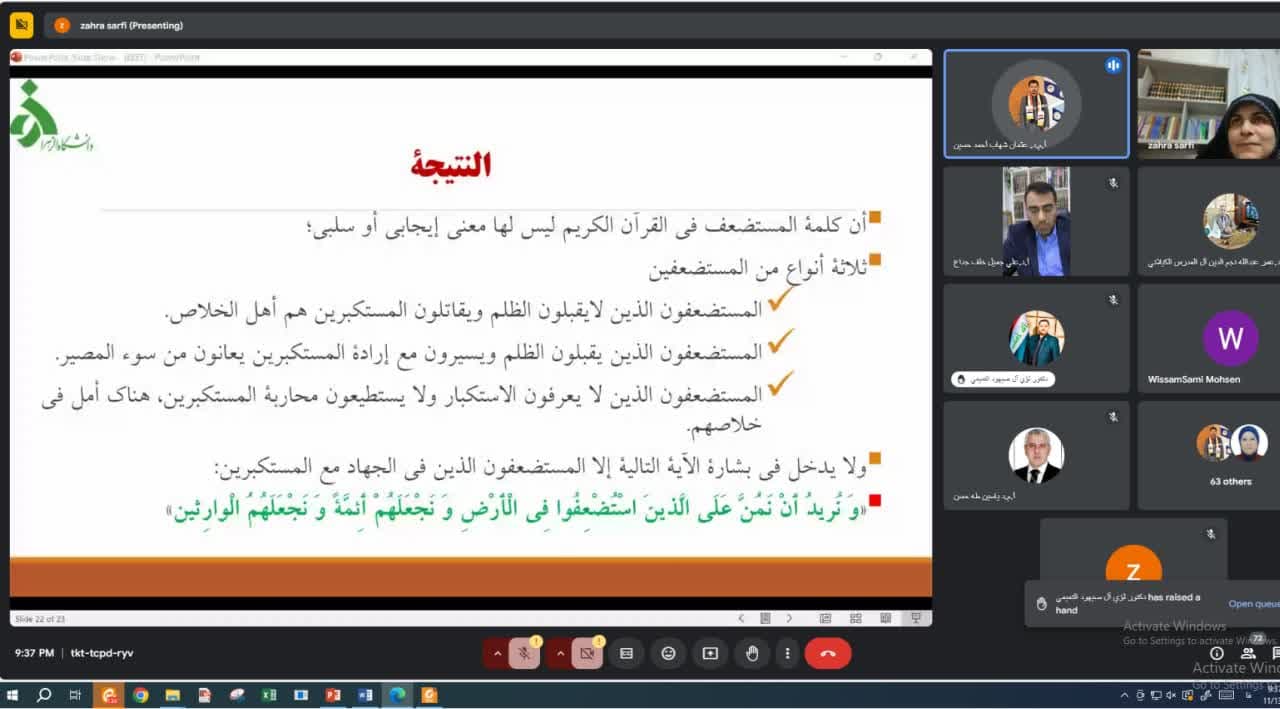The width and height of the screenshot is (1280, 709).
Task: Open the 63 others participants tile
Action: [1208, 455]
